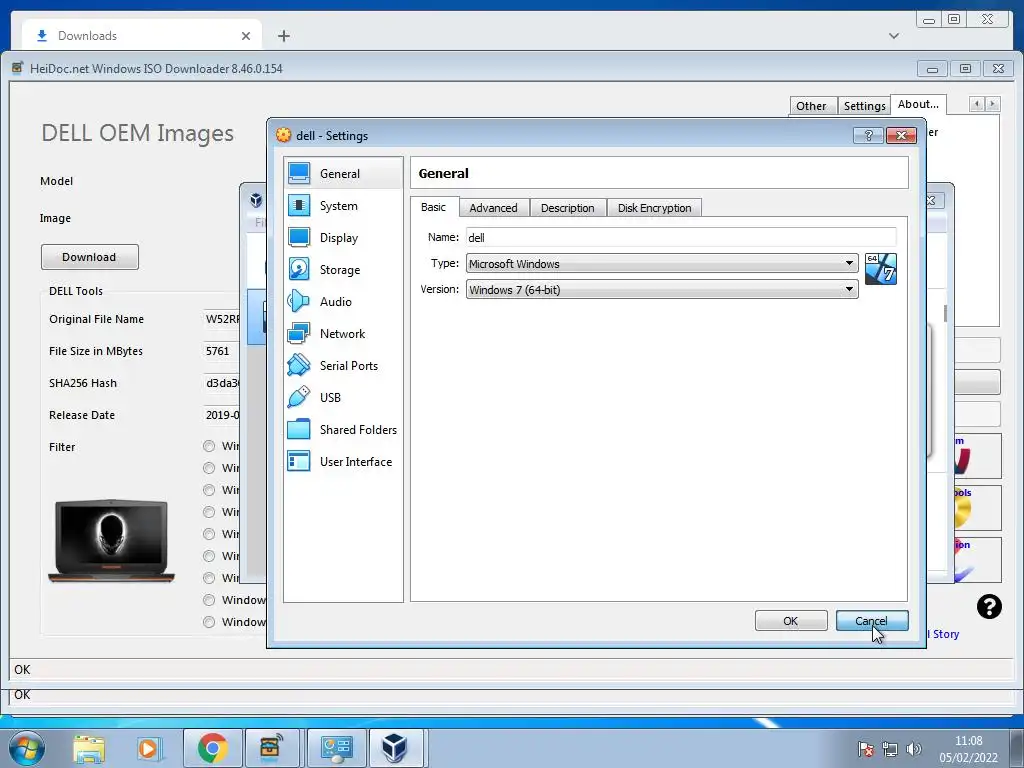Expand the Version dropdown showing Windows 7 (64-bit)

tap(662, 289)
